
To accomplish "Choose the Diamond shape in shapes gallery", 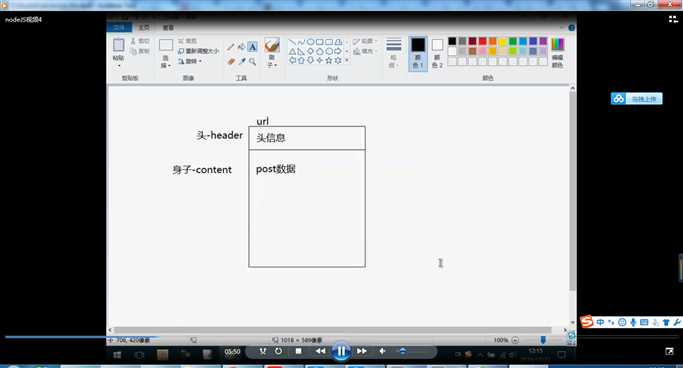I will click(311, 51).
